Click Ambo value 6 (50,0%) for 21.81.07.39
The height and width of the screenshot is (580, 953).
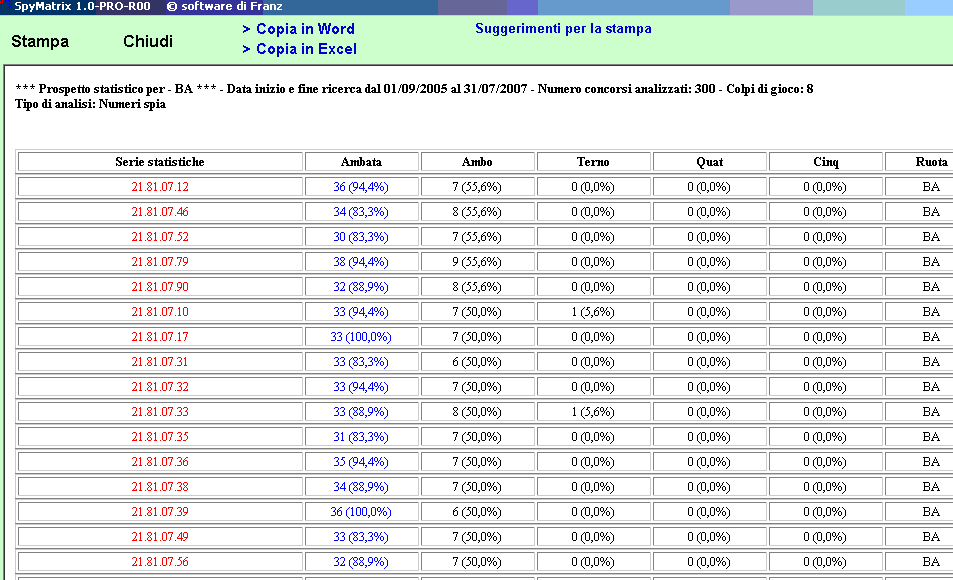tap(477, 511)
